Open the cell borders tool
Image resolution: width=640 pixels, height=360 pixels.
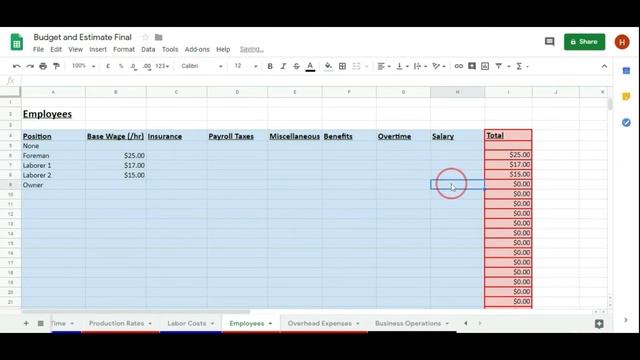tap(342, 66)
